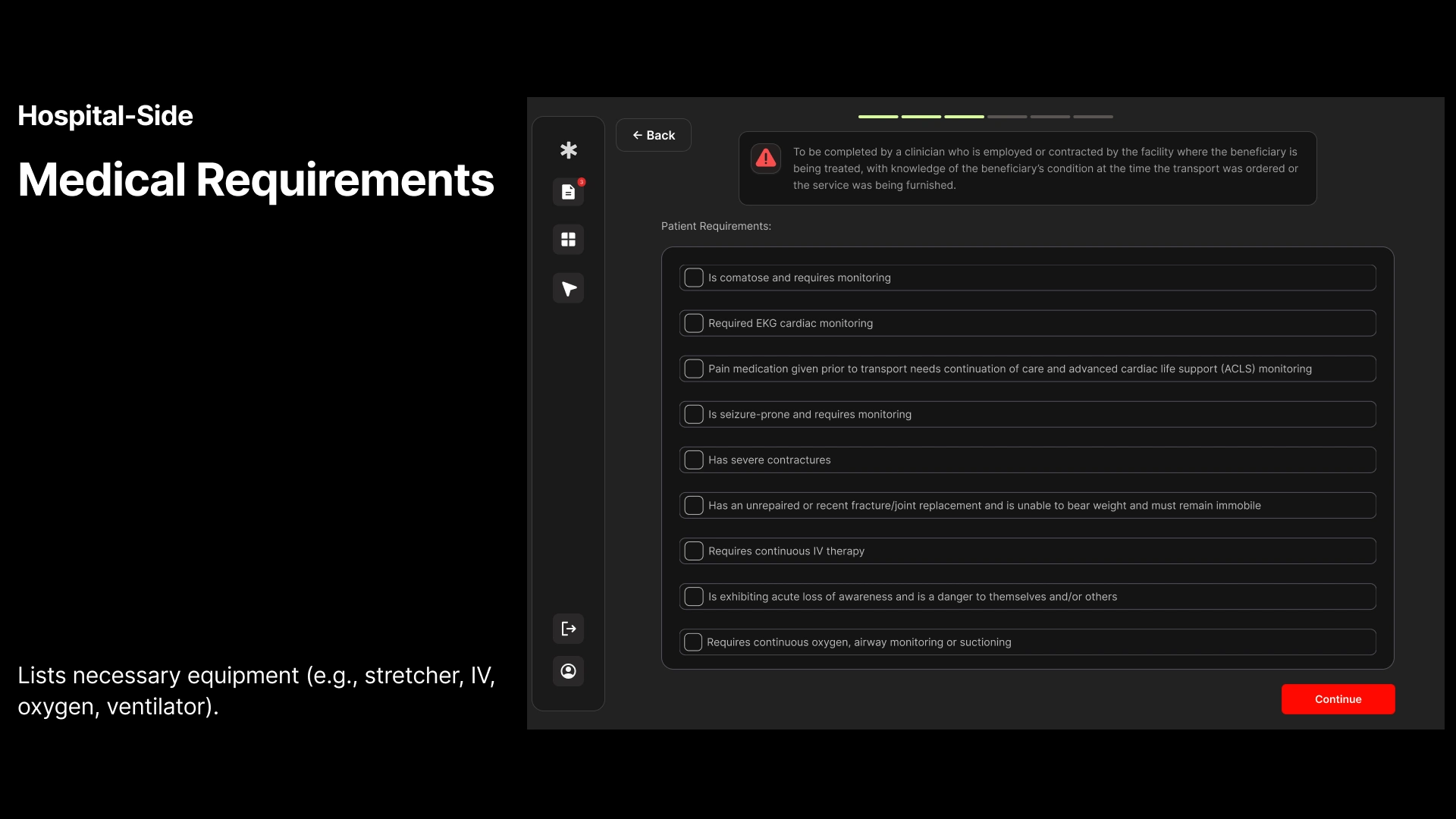Click the asterisk logo icon in sidebar

(x=568, y=150)
